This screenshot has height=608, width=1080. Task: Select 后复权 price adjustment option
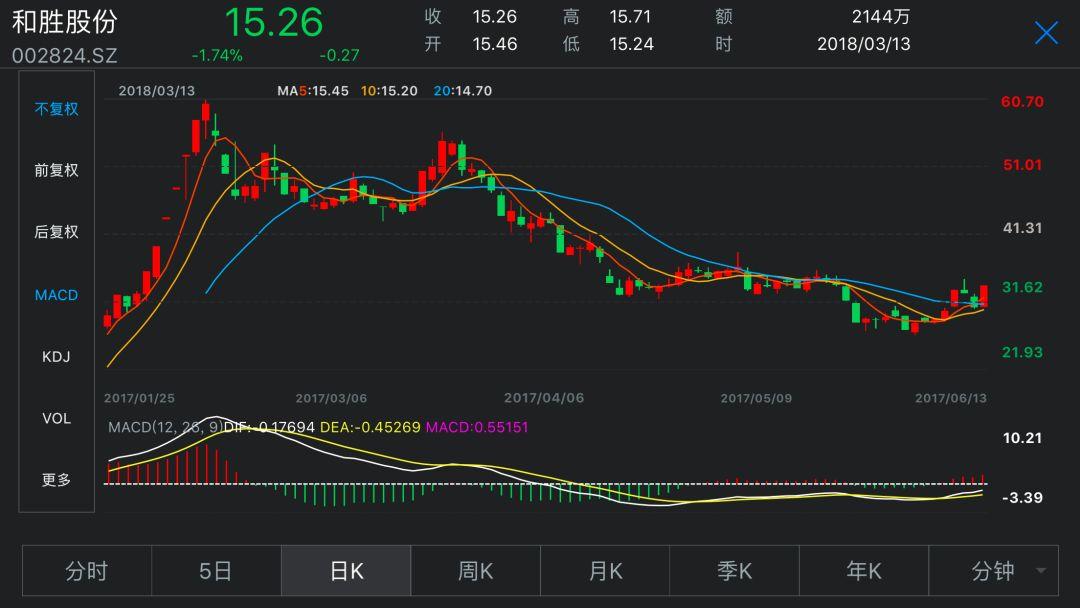56,232
